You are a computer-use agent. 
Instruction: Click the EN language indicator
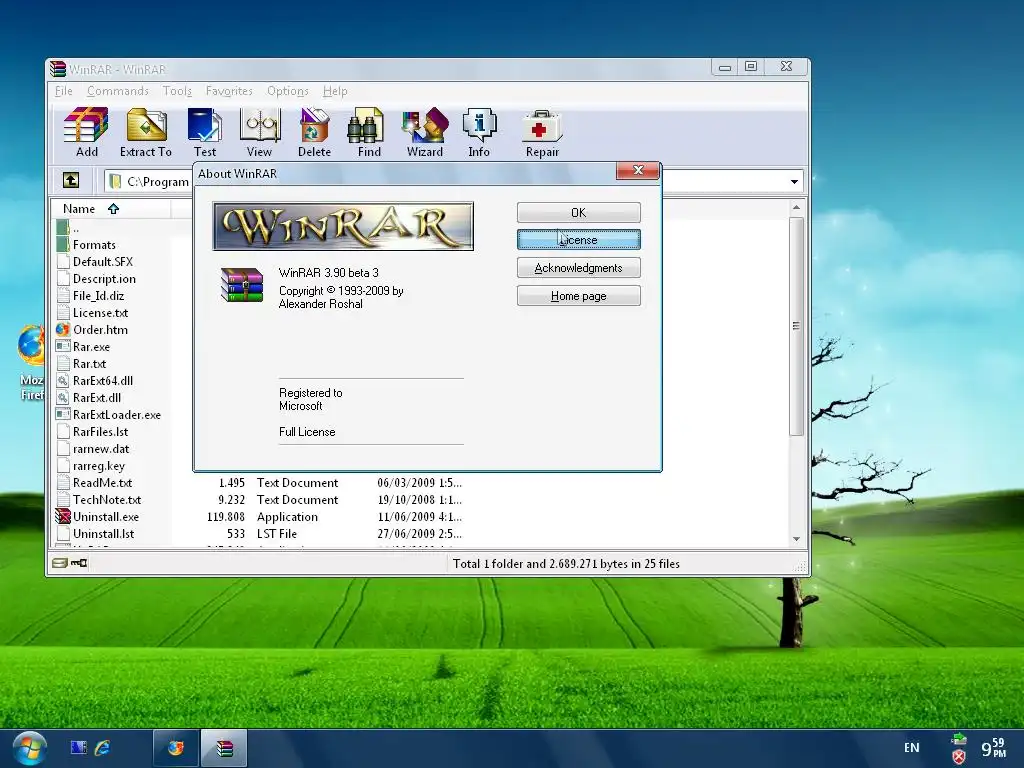pos(912,748)
